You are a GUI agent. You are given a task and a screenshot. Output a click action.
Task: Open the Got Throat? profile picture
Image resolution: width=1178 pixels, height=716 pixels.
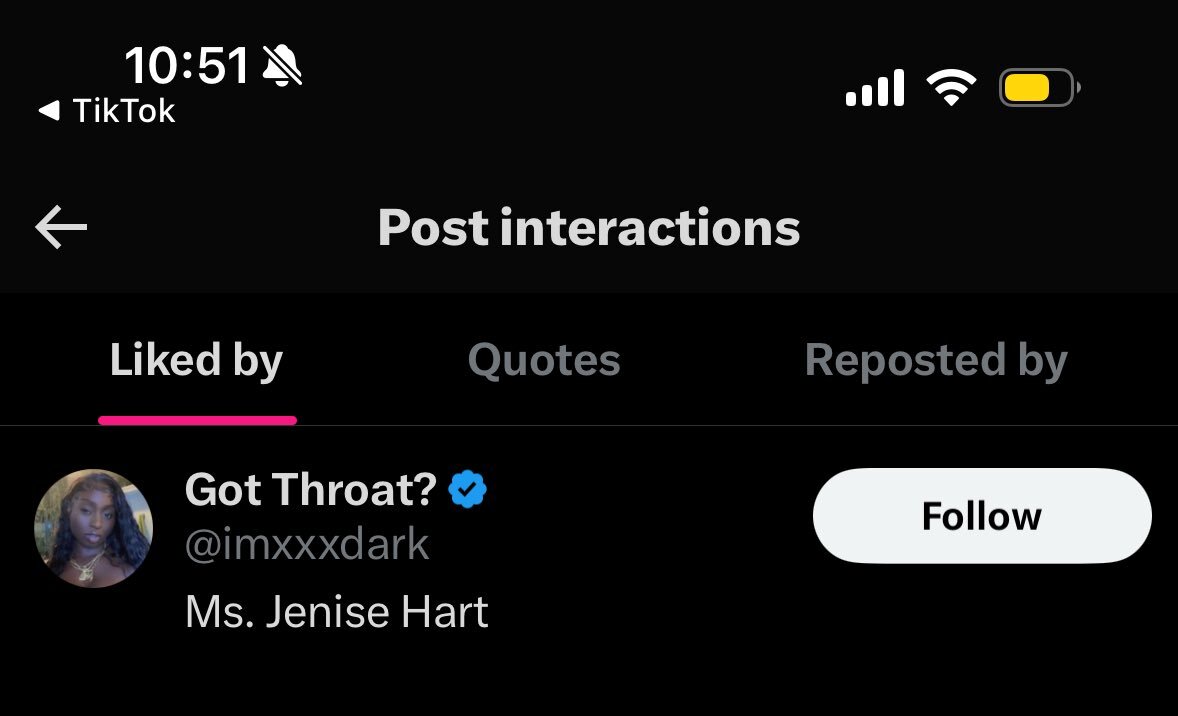coord(94,528)
